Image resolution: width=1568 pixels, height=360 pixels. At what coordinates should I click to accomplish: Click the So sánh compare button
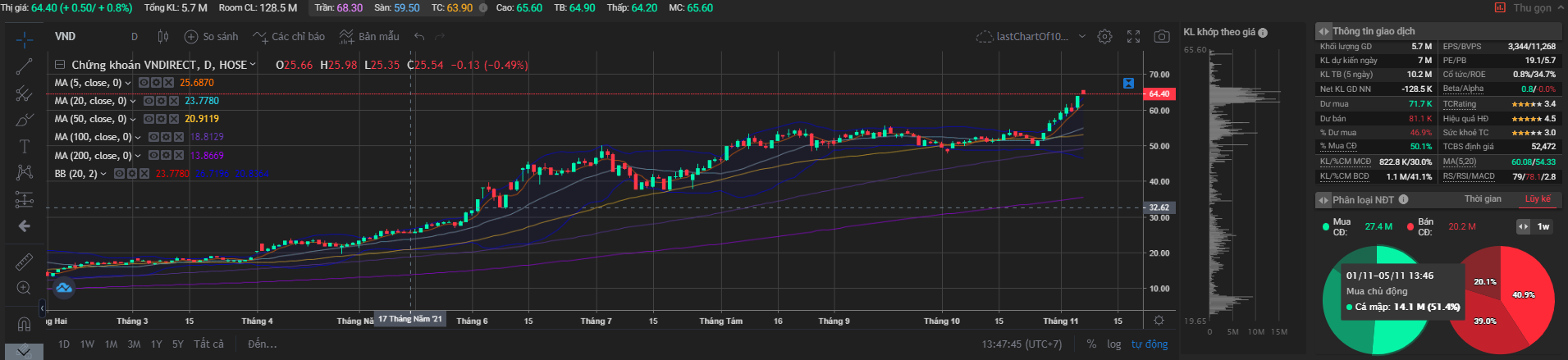[x=211, y=37]
